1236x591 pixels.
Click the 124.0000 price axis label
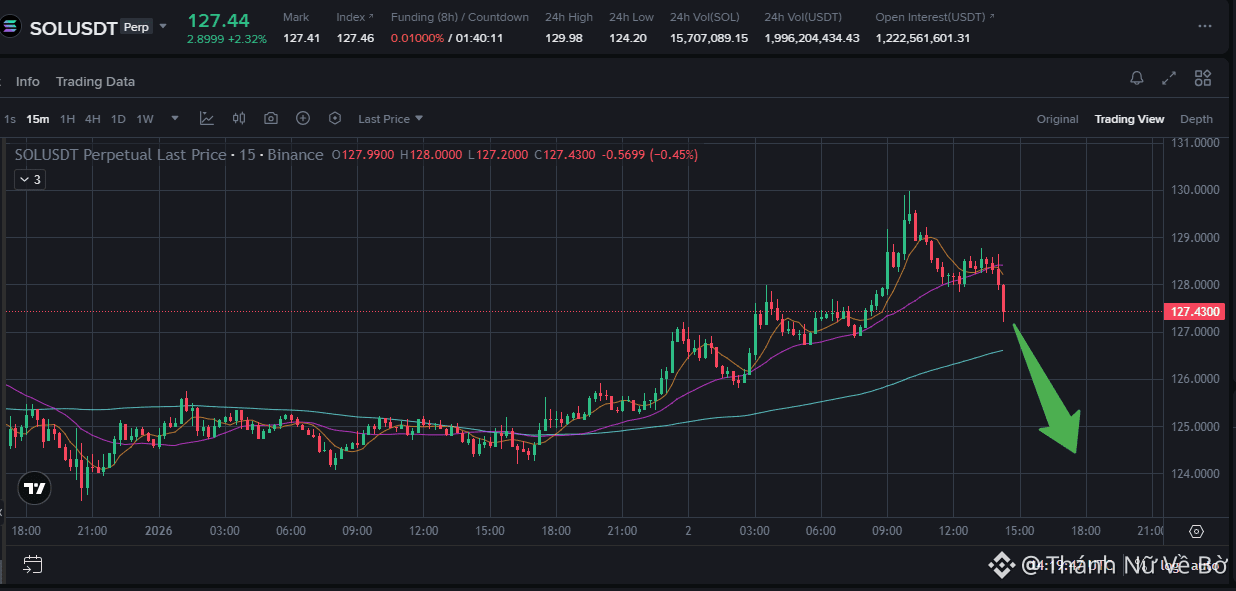[x=1195, y=474]
